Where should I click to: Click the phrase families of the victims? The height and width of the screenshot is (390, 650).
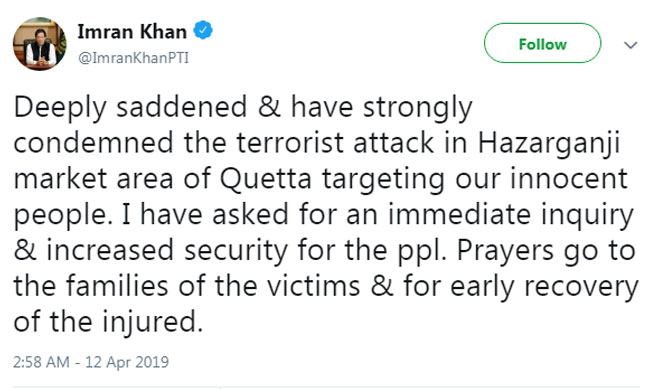click(x=213, y=286)
